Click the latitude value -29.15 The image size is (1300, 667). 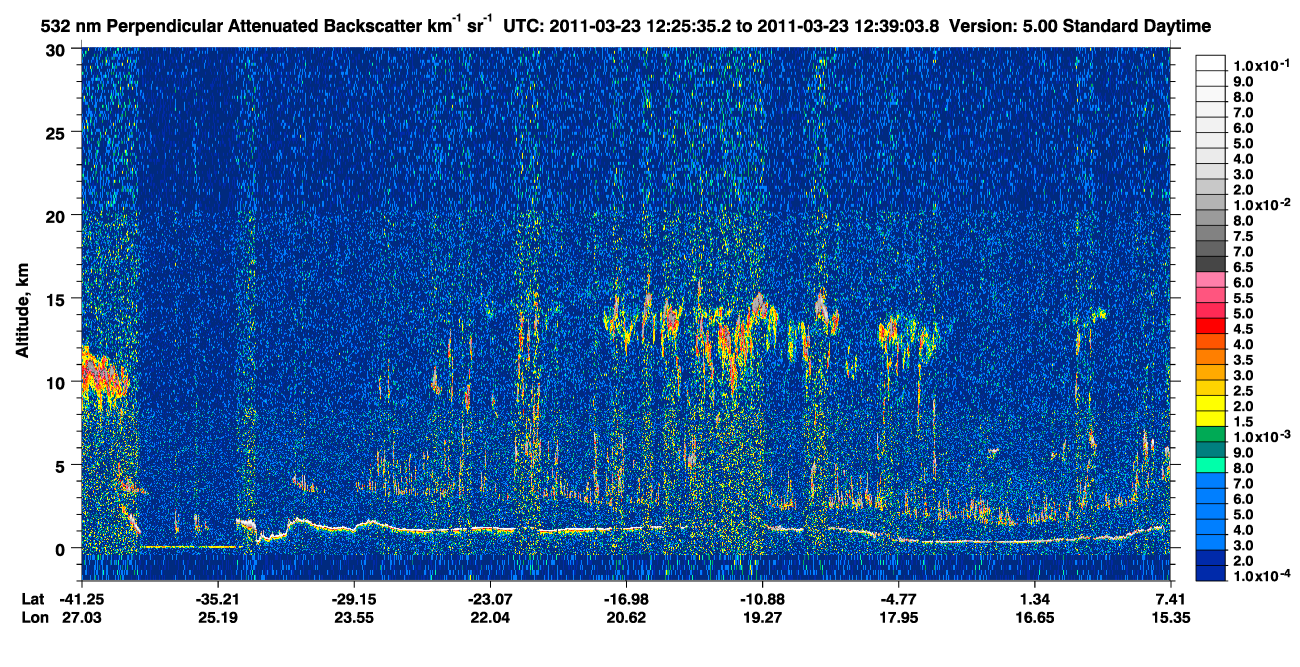click(x=353, y=599)
